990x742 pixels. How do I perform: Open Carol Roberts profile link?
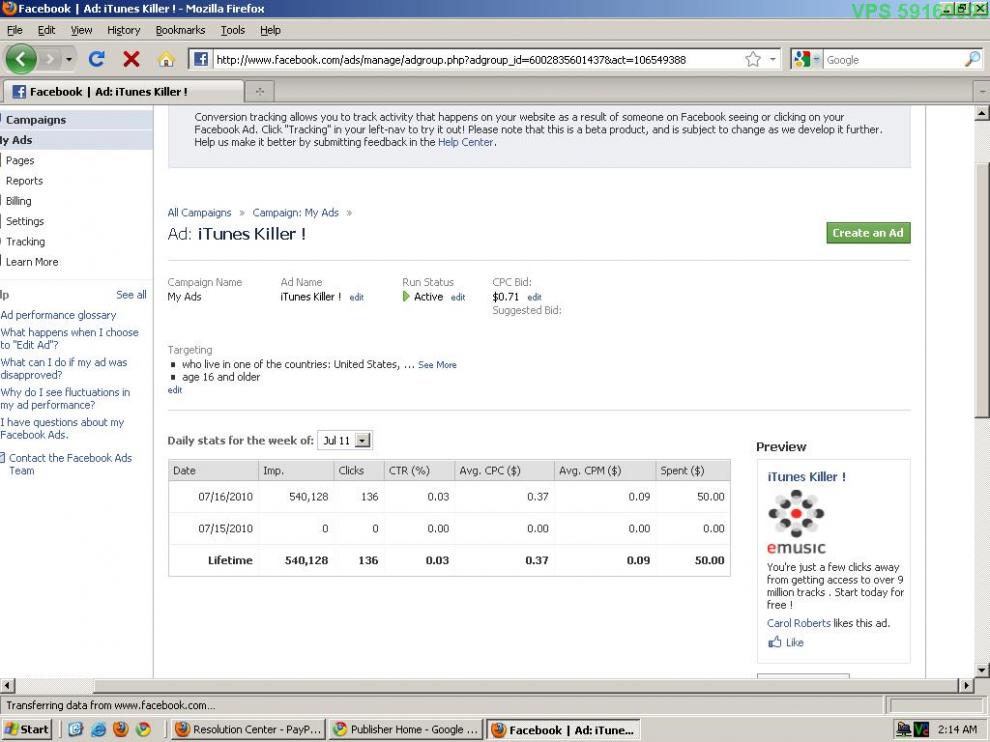(x=799, y=623)
